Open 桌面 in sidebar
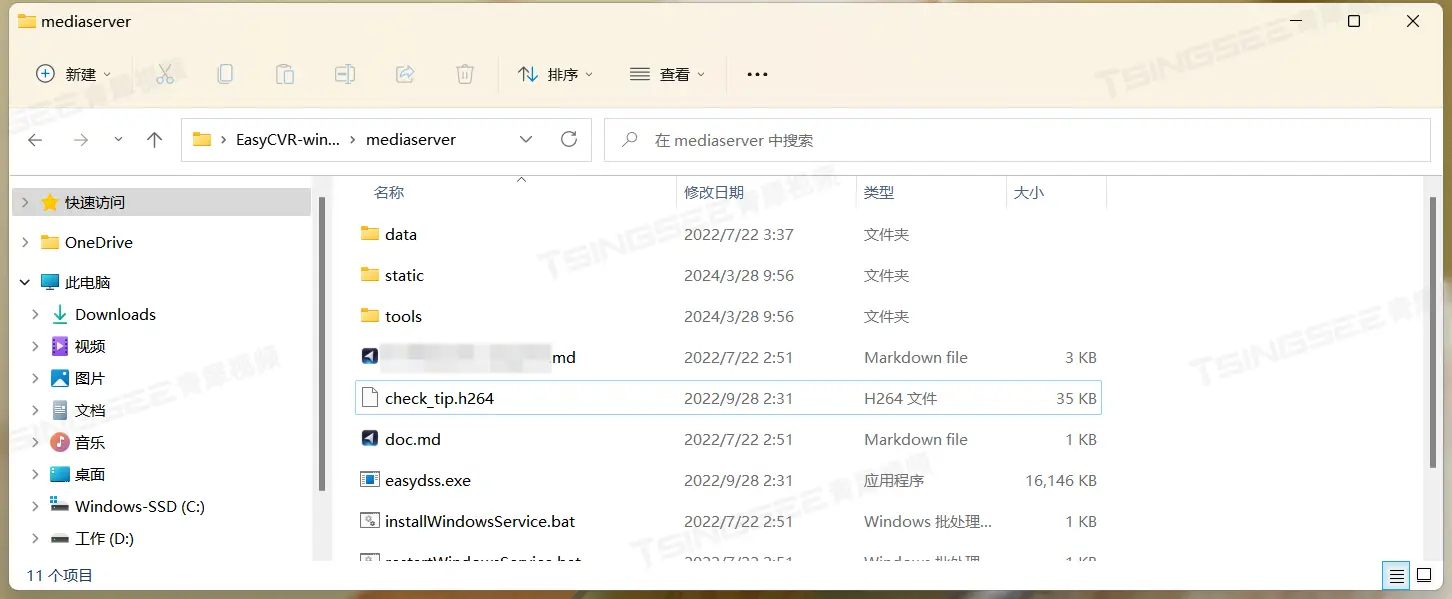This screenshot has width=1452, height=599. (x=90, y=474)
